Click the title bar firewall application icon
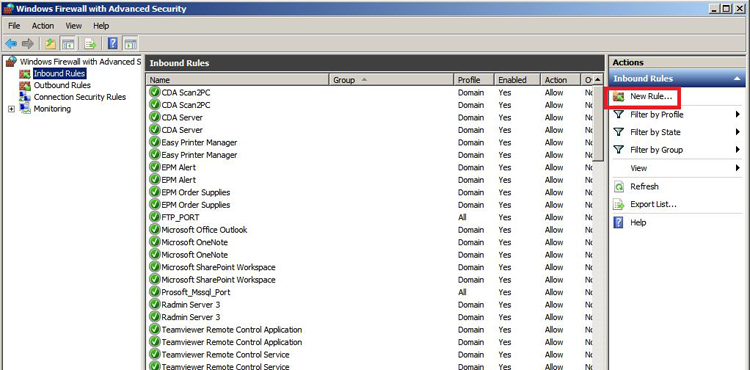Screen dimensions: 750x370 pos(8,9)
